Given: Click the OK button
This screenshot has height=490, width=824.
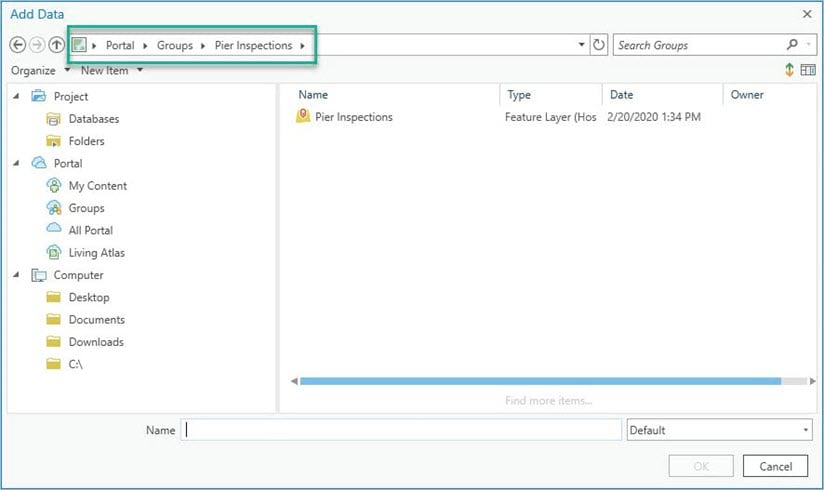Looking at the screenshot, I should click(701, 466).
